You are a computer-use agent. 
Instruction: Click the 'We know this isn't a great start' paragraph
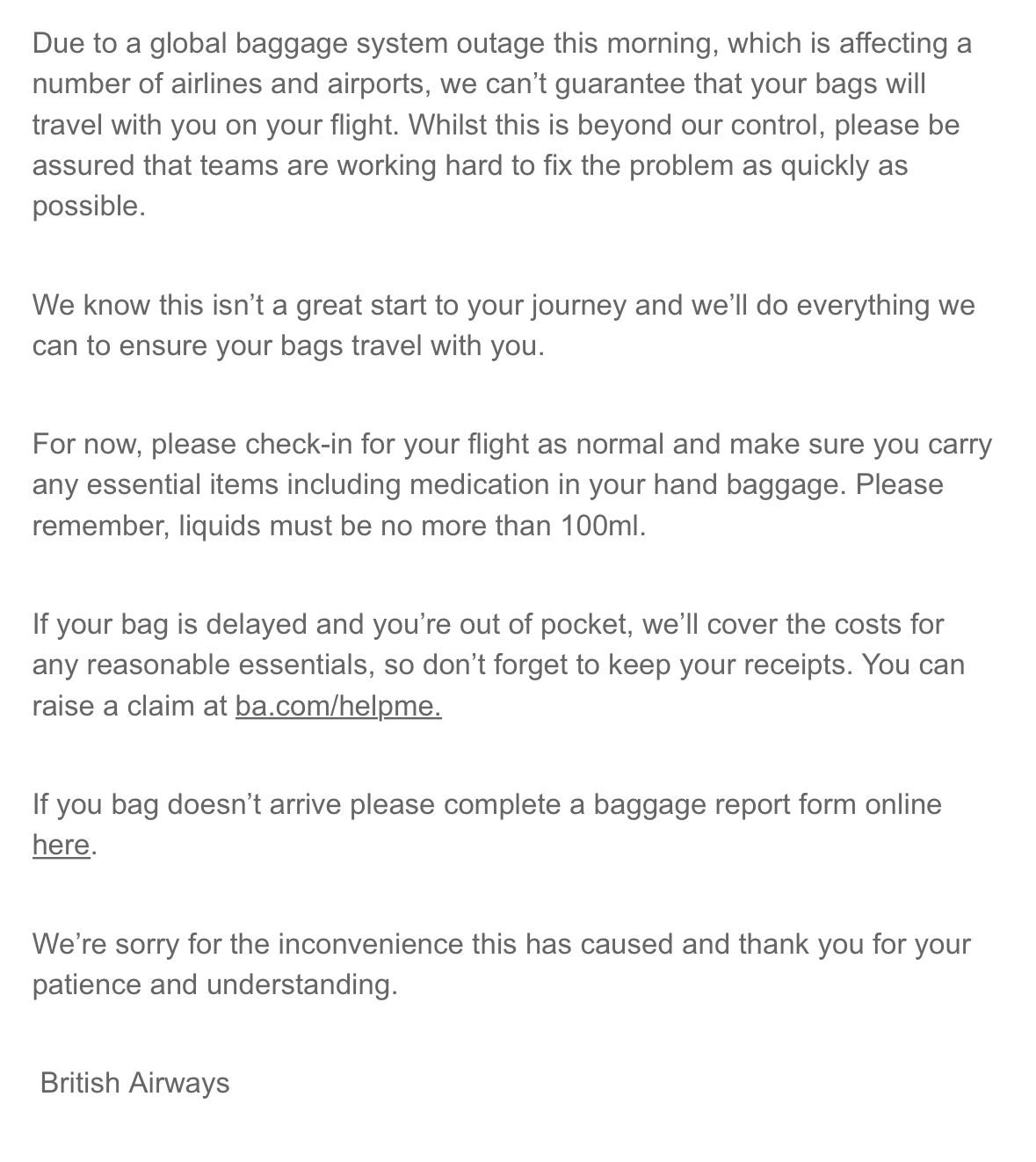click(x=503, y=325)
